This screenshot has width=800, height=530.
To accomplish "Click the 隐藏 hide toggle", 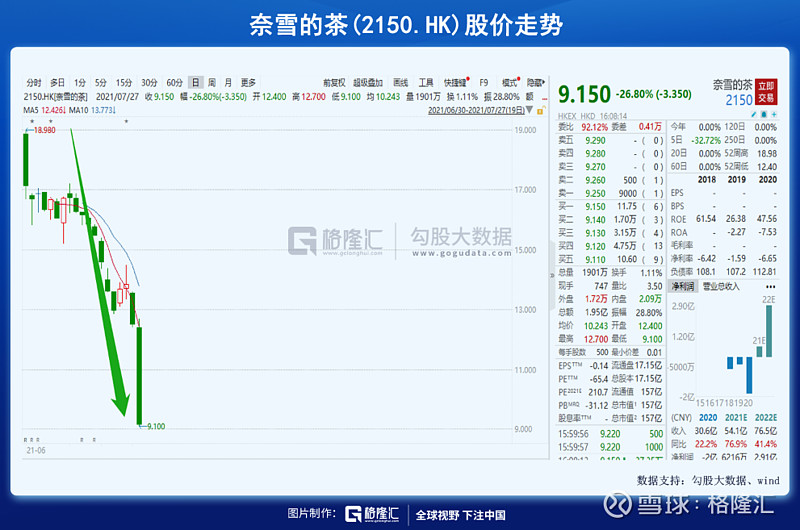I will [535, 83].
